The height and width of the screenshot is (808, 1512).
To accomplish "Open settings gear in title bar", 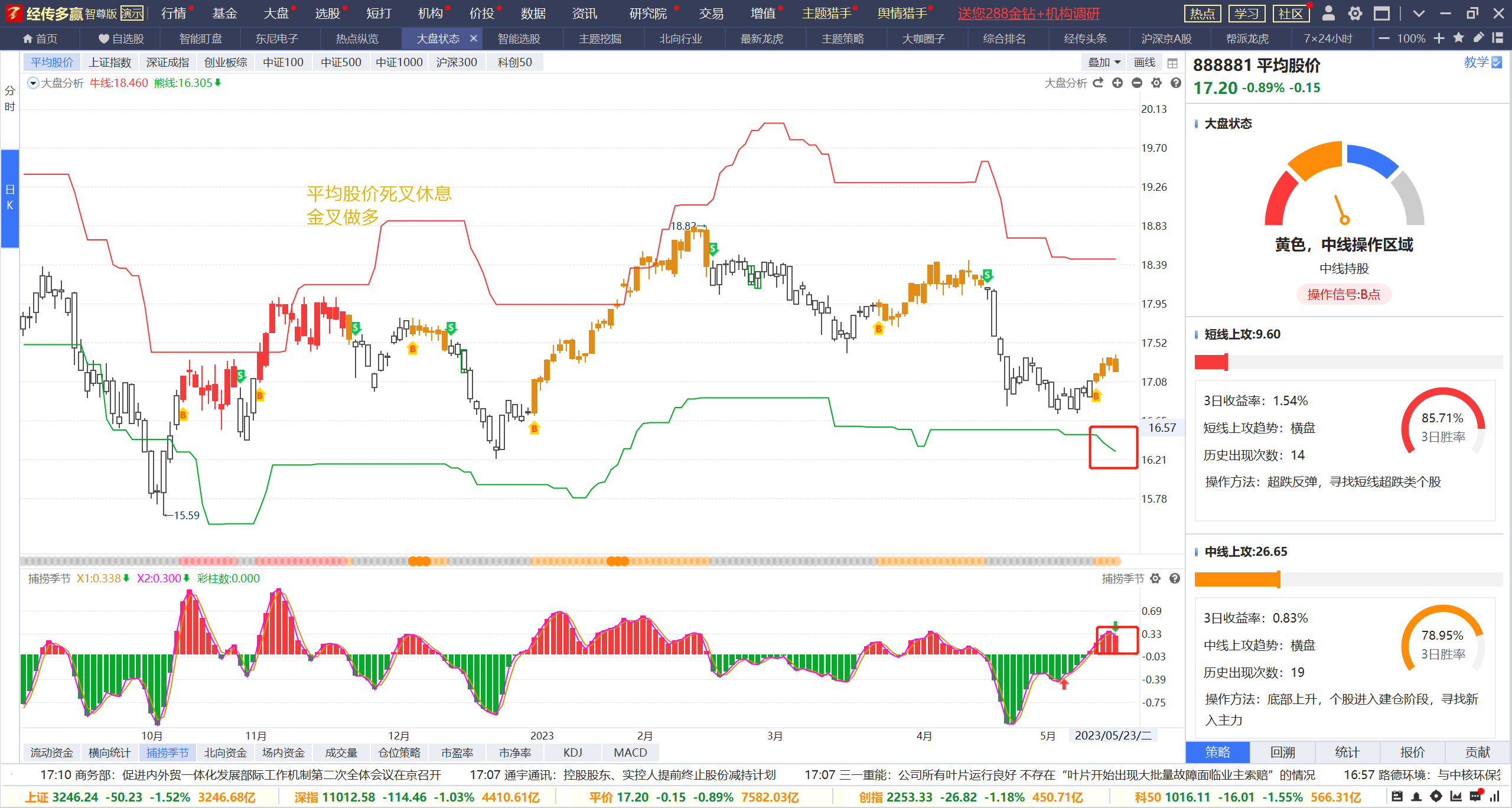I will (1355, 13).
